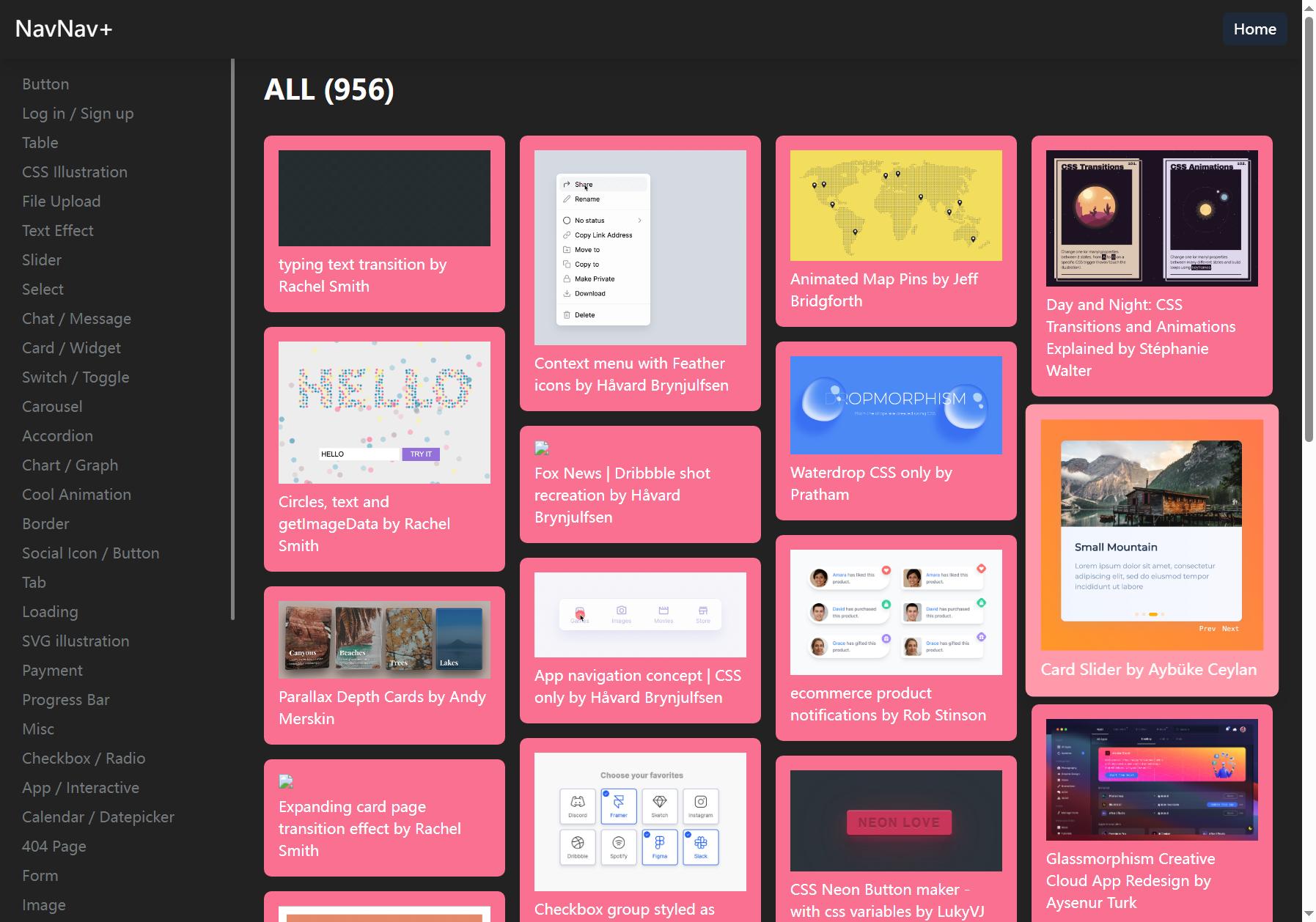
Task: Open Animated Map Pins thumbnail
Action: pos(896,205)
